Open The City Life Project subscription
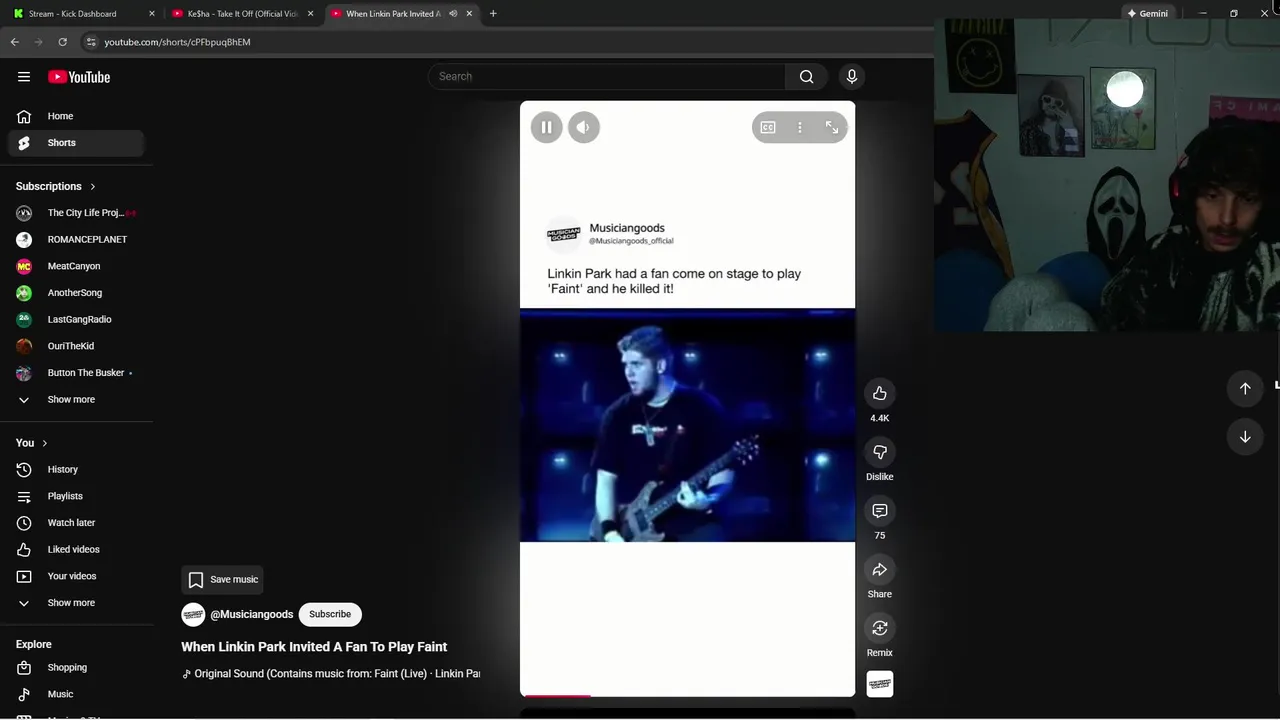 tap(76, 213)
